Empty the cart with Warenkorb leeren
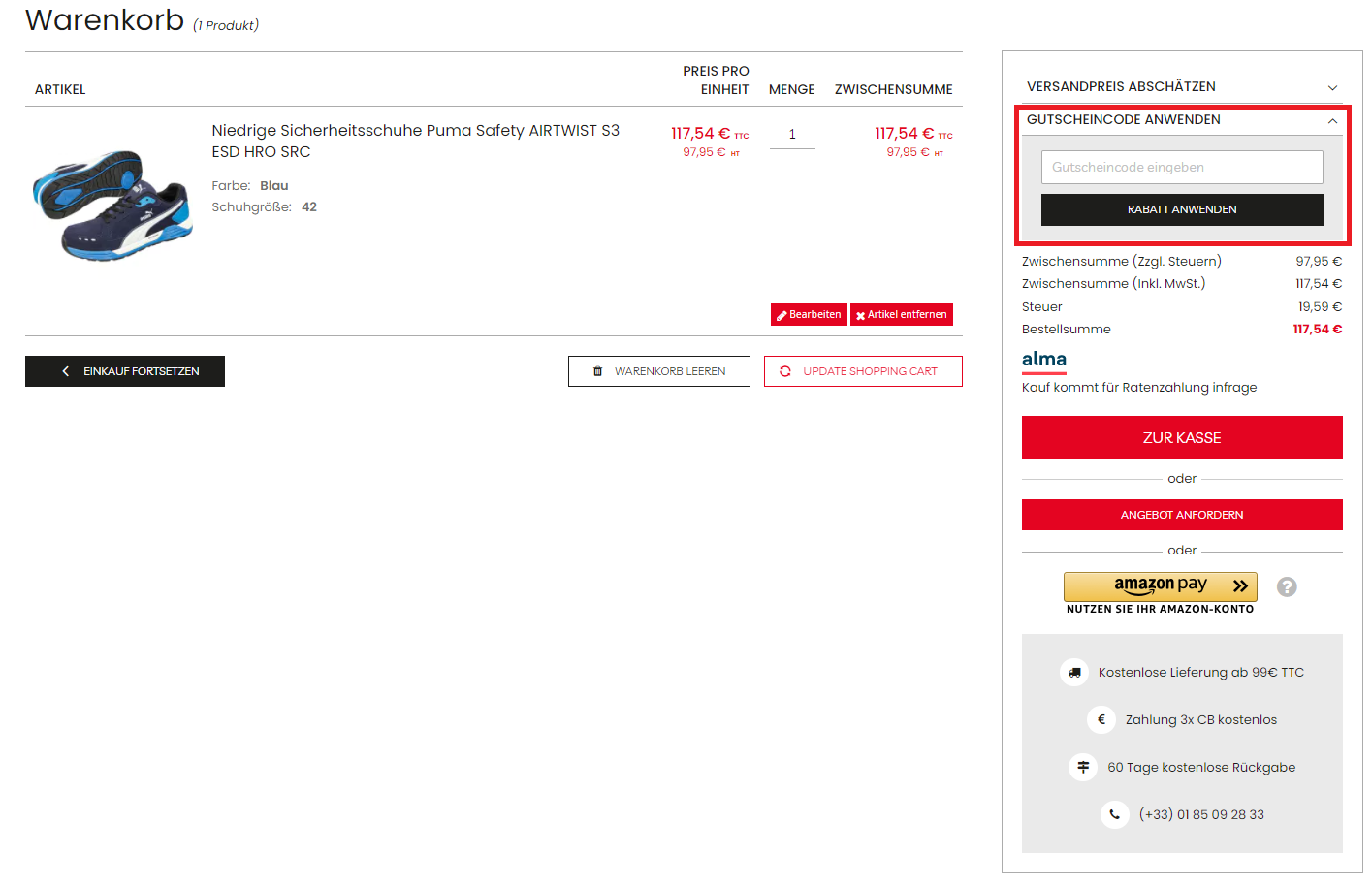Image resolution: width=1372 pixels, height=886 pixels. 659,371
